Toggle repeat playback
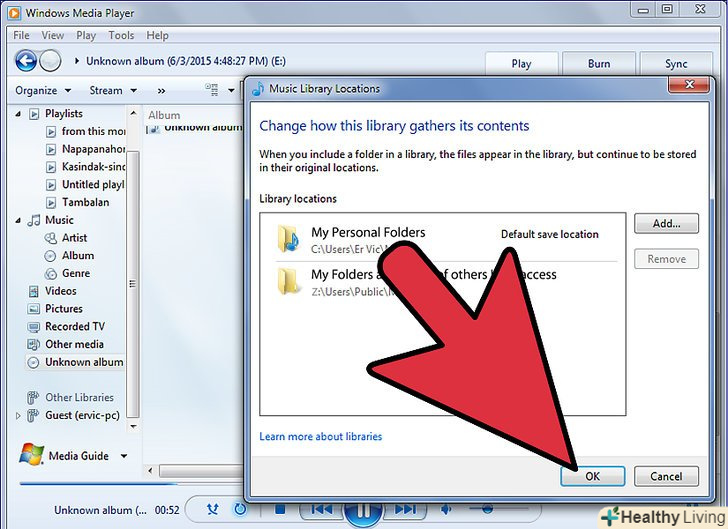 click(240, 509)
